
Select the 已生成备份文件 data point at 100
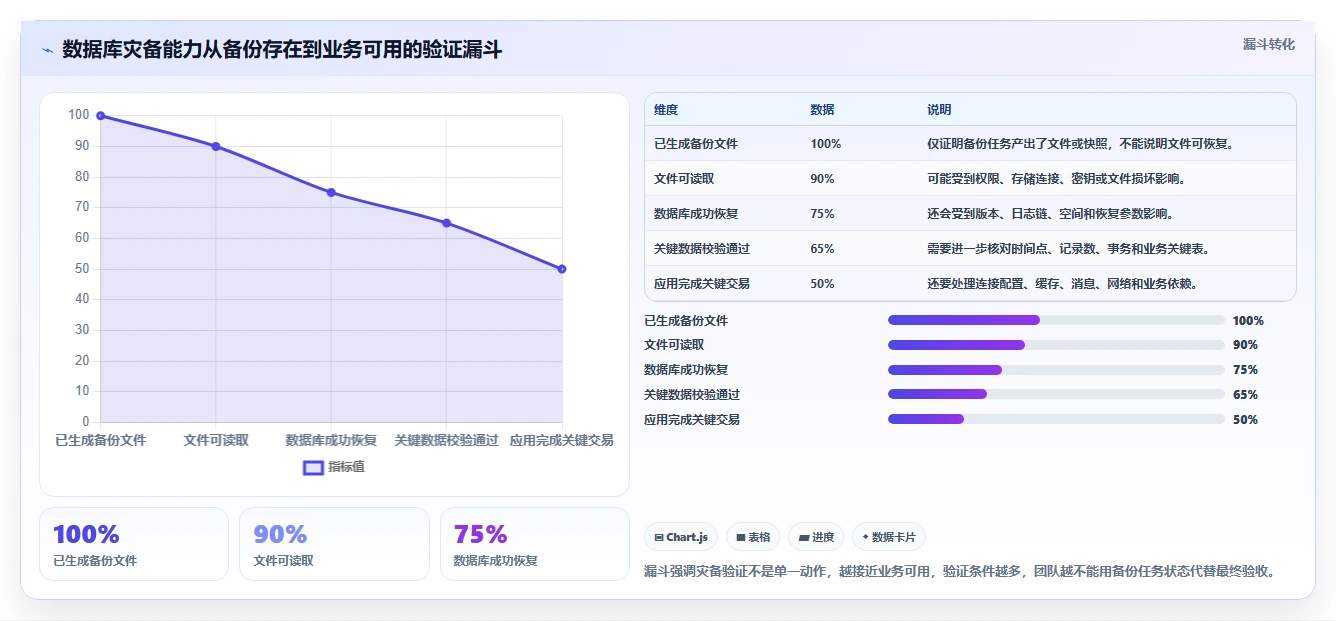pyautogui.click(x=101, y=116)
